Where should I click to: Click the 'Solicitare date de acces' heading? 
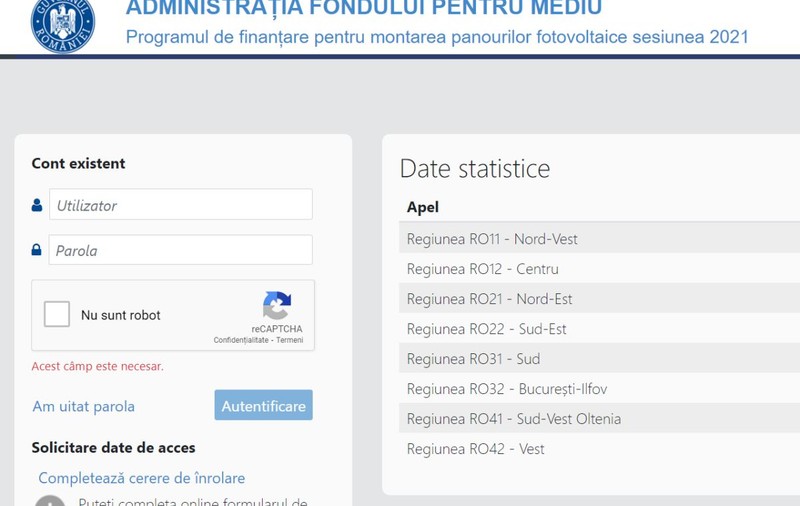(113, 447)
